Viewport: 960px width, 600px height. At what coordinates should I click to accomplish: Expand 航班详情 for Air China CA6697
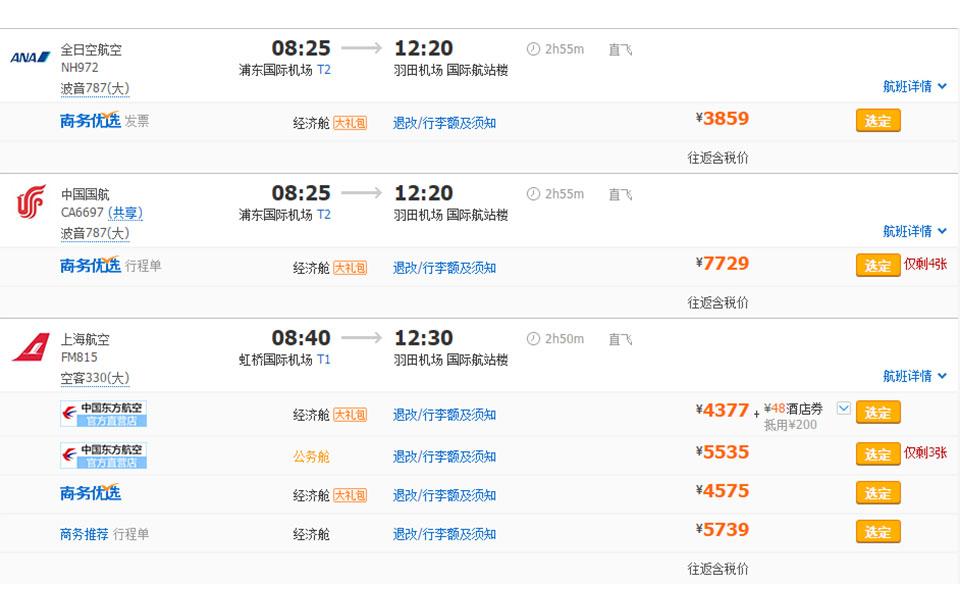tap(915, 231)
